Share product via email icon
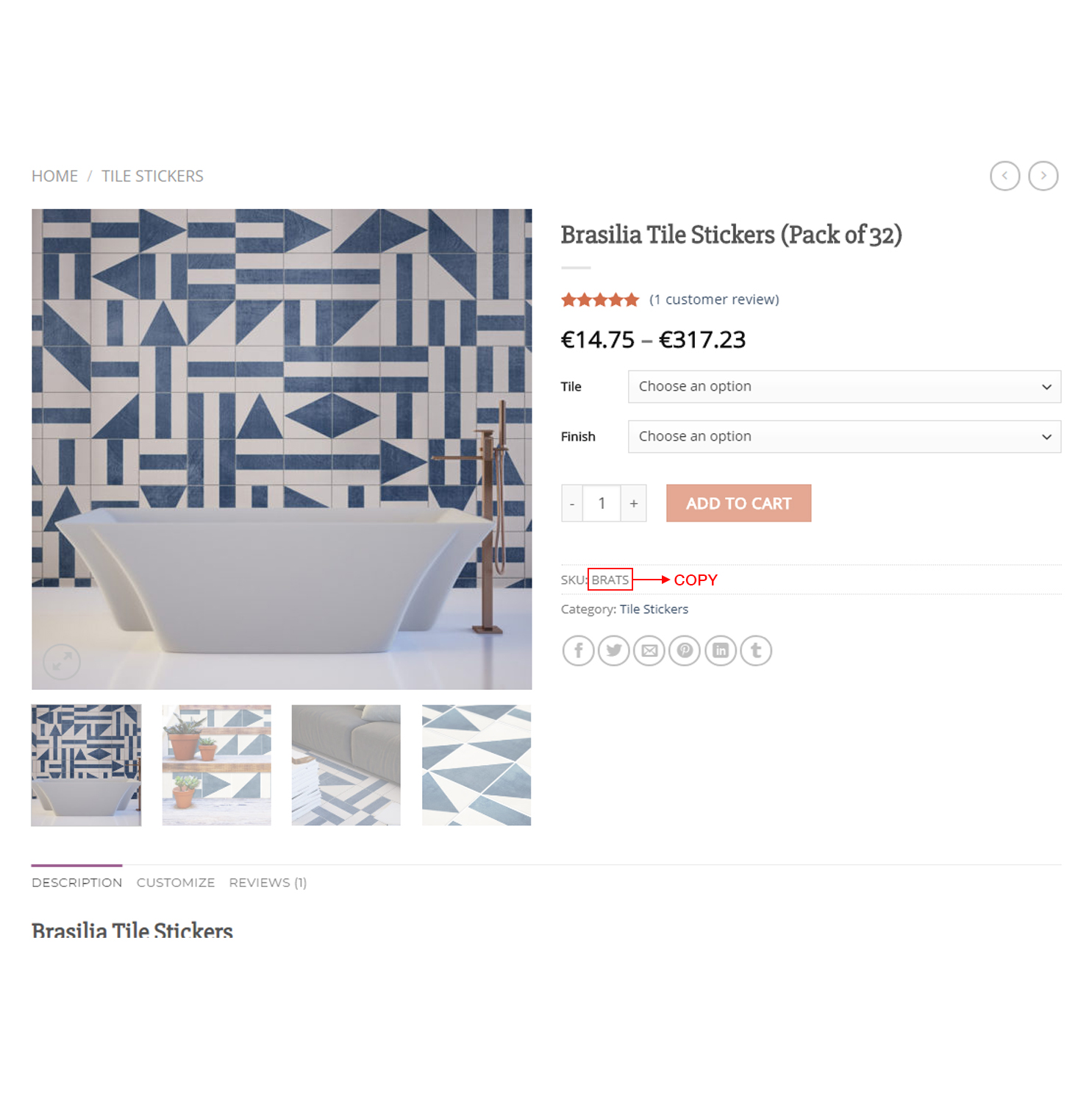The height and width of the screenshot is (1093, 1092). (649, 651)
